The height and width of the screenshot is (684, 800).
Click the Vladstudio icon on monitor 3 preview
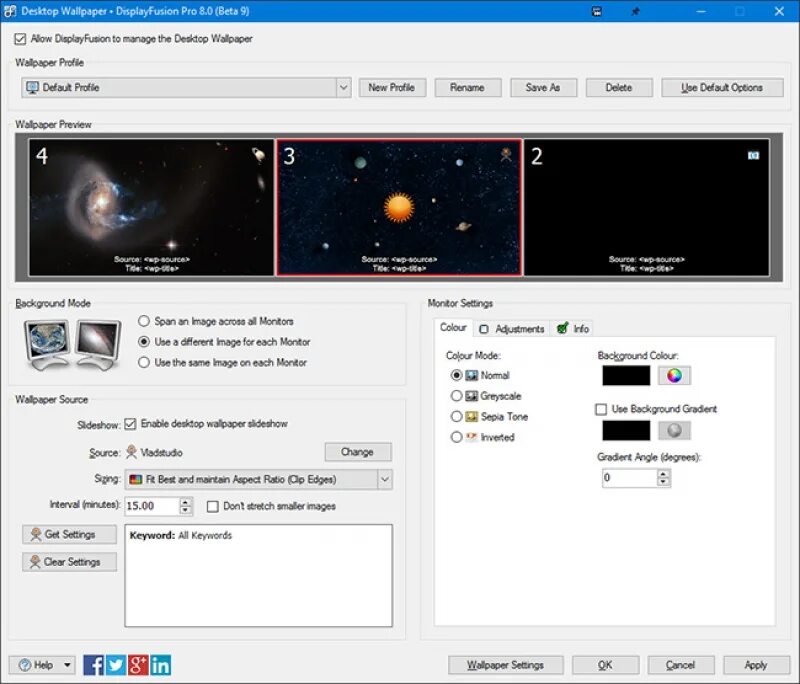(x=506, y=155)
